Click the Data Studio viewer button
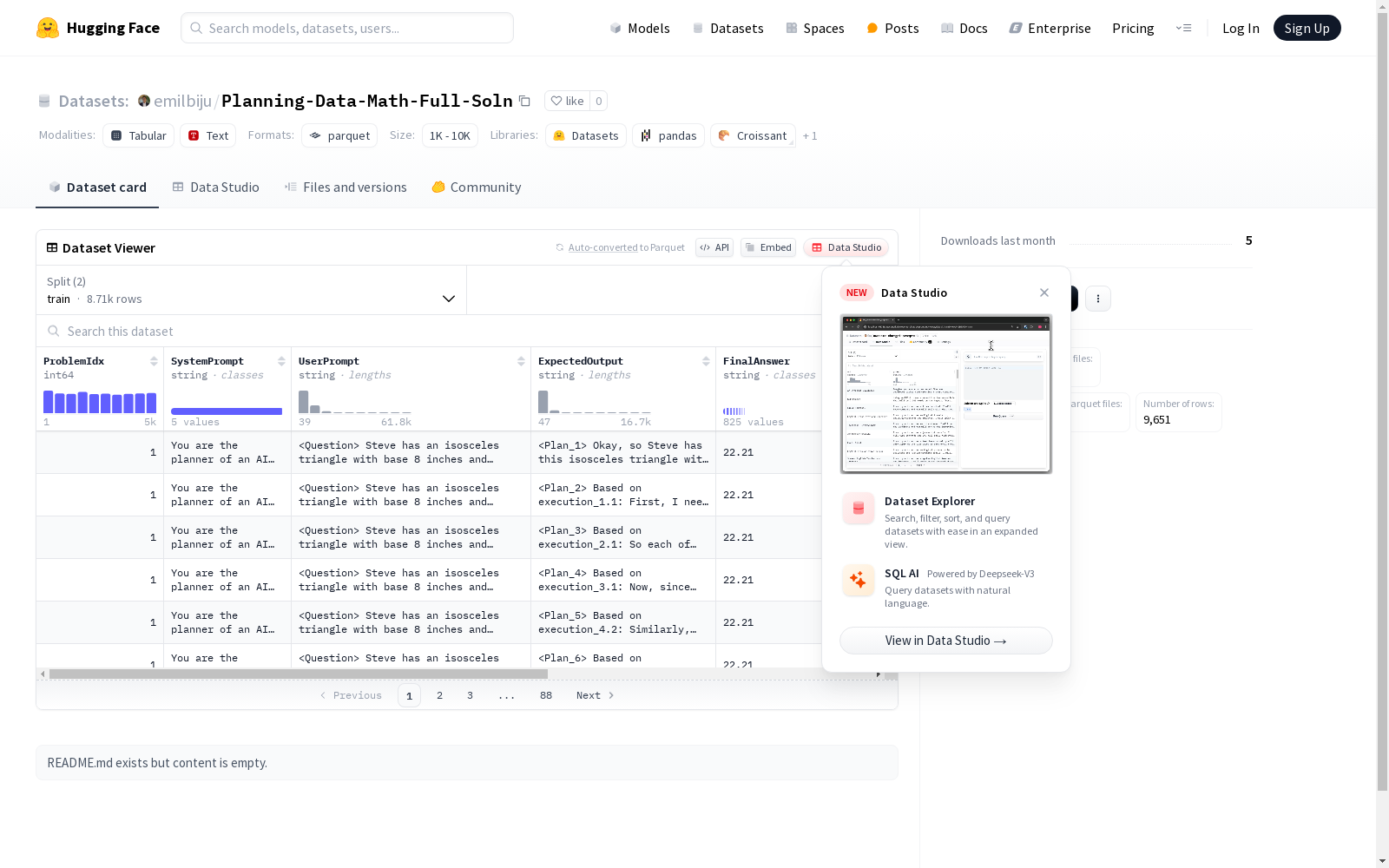Screen dimensions: 1389x868 tap(846, 247)
